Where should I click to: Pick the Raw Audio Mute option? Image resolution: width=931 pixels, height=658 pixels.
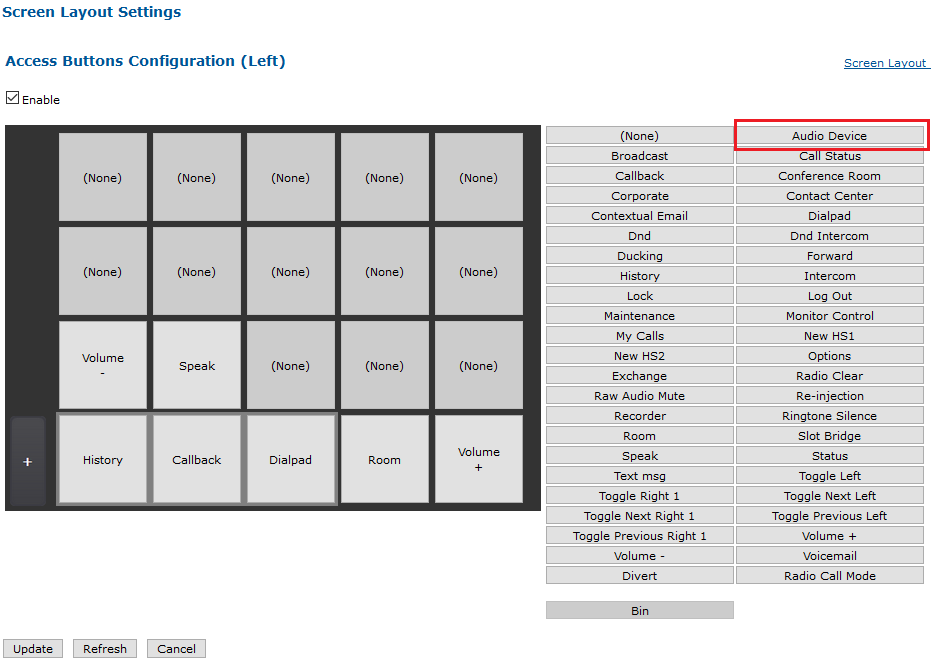[x=639, y=396]
